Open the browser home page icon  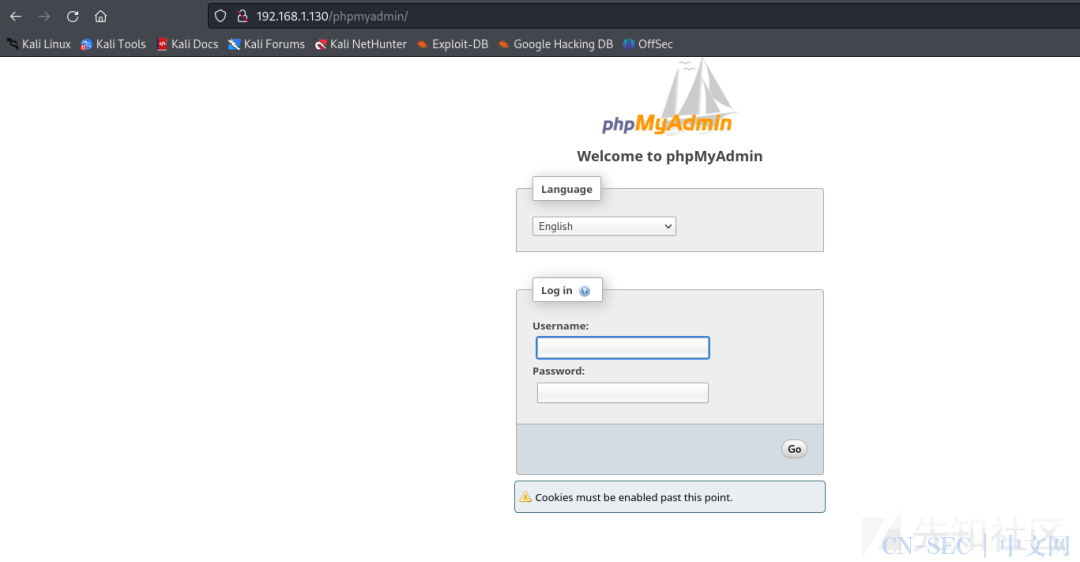click(x=101, y=16)
